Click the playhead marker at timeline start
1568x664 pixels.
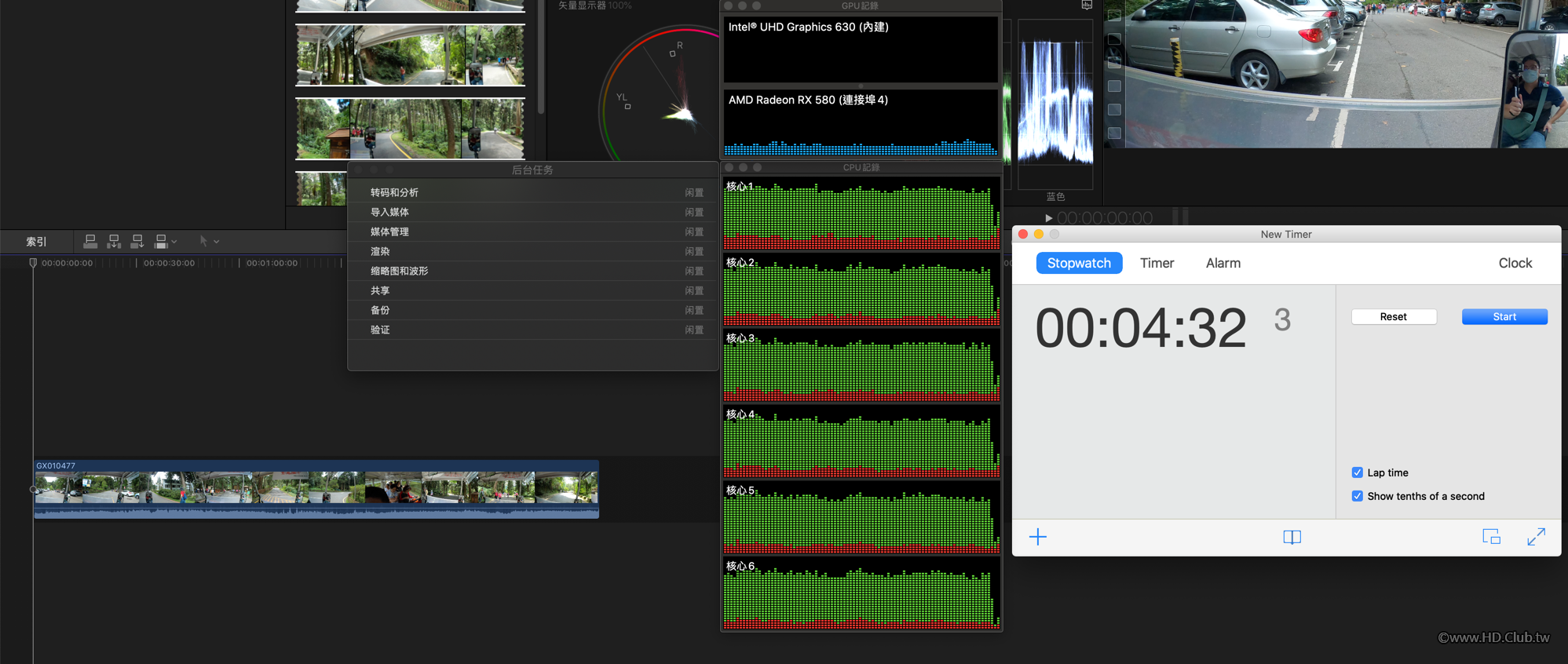pos(33,263)
